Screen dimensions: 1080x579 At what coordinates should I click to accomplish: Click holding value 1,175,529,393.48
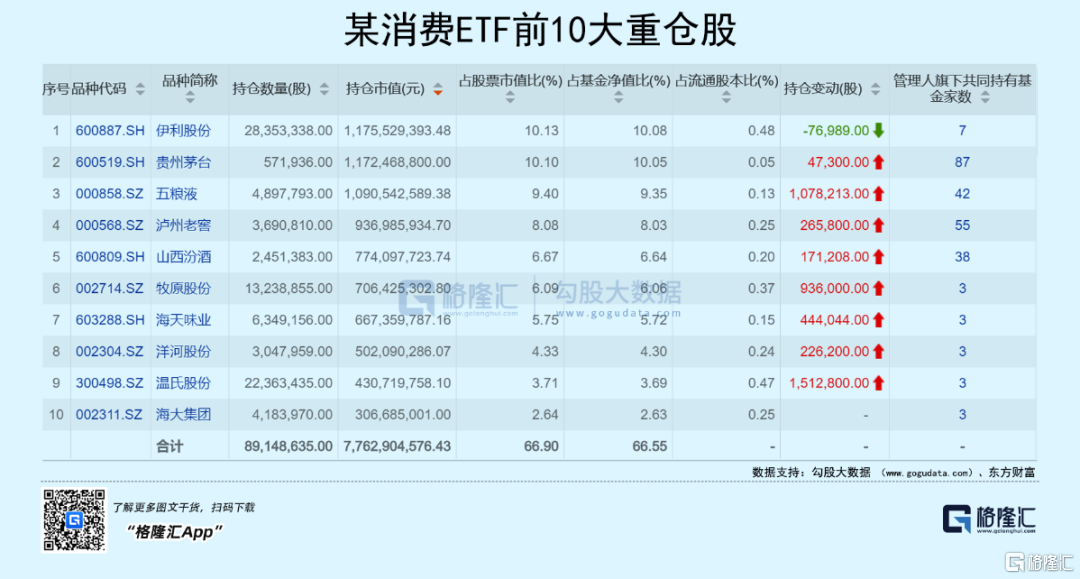click(397, 131)
